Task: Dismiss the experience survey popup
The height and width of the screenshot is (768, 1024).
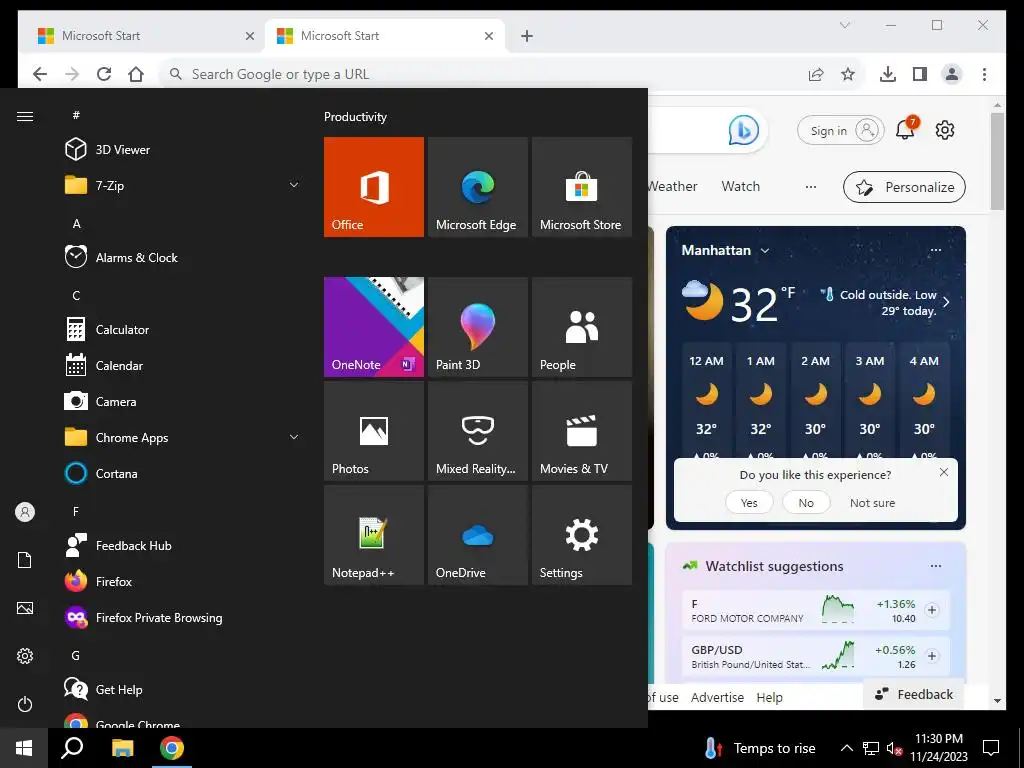Action: tap(944, 472)
